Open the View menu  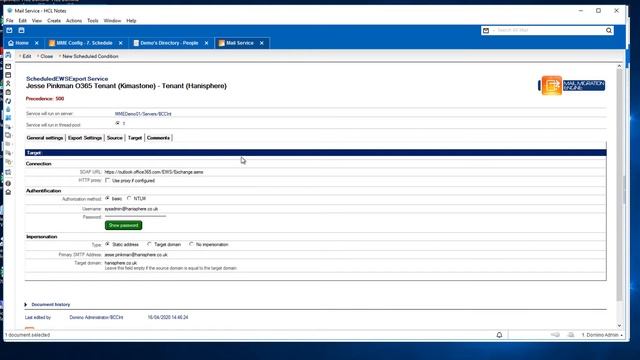pyautogui.click(x=37, y=20)
